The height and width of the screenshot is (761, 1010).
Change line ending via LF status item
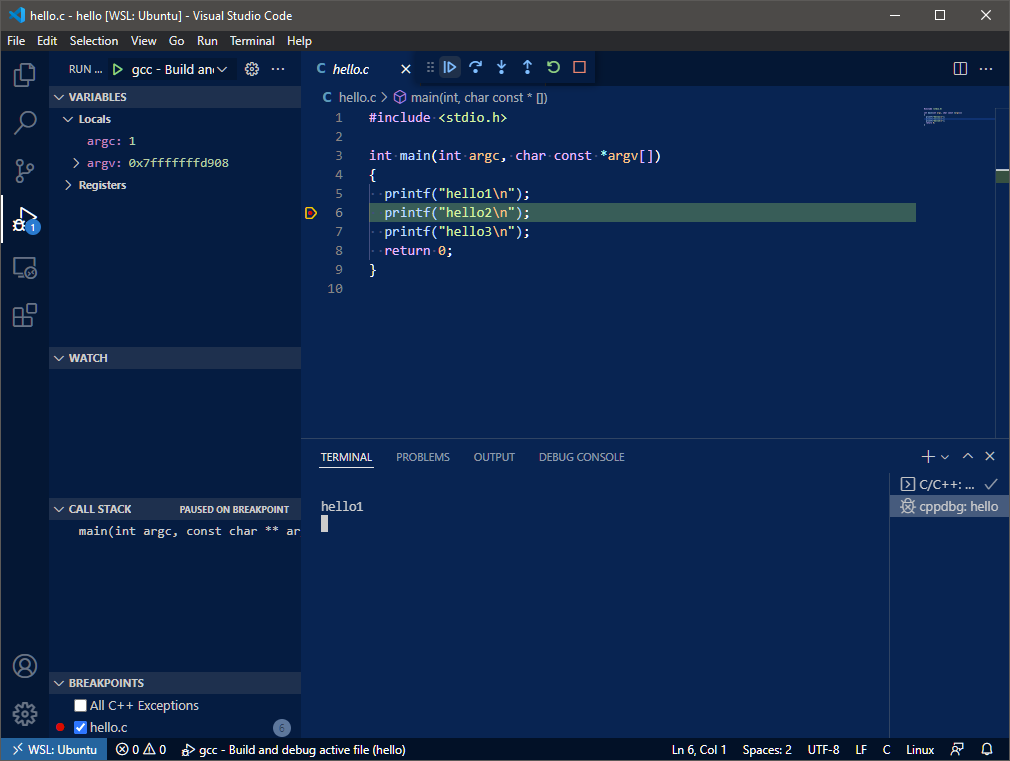(861, 749)
